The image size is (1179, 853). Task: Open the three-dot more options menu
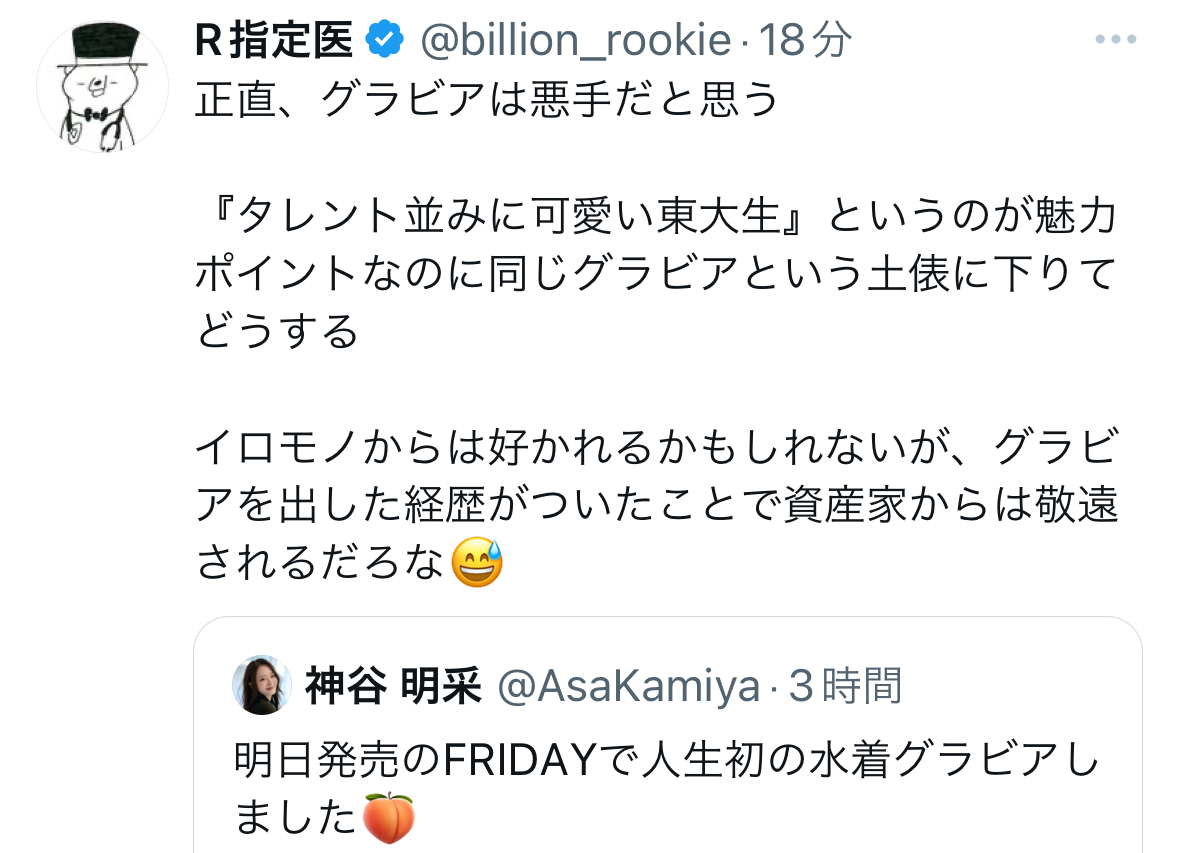click(1115, 39)
